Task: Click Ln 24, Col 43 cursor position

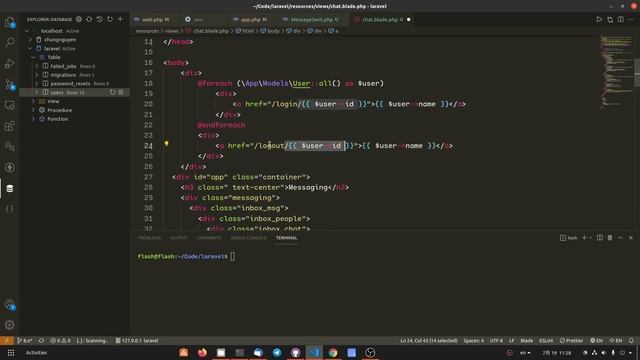Action: pos(429,340)
